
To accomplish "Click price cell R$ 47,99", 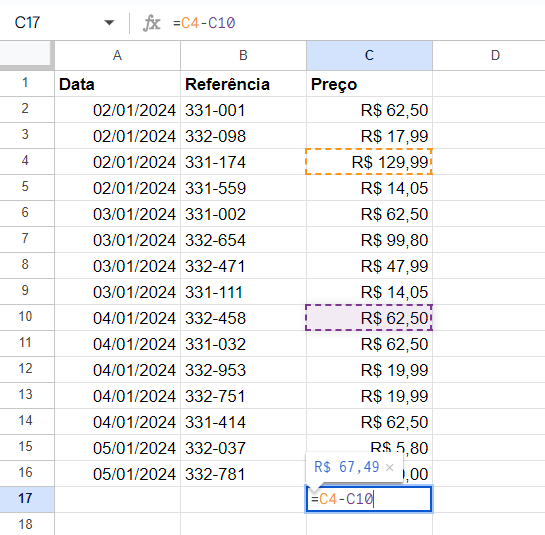I will [x=369, y=266].
